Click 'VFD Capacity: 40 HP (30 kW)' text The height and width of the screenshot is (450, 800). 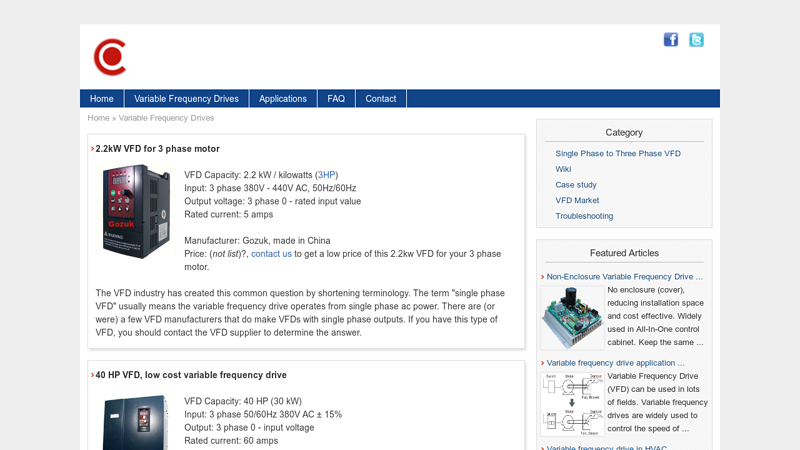click(x=243, y=402)
